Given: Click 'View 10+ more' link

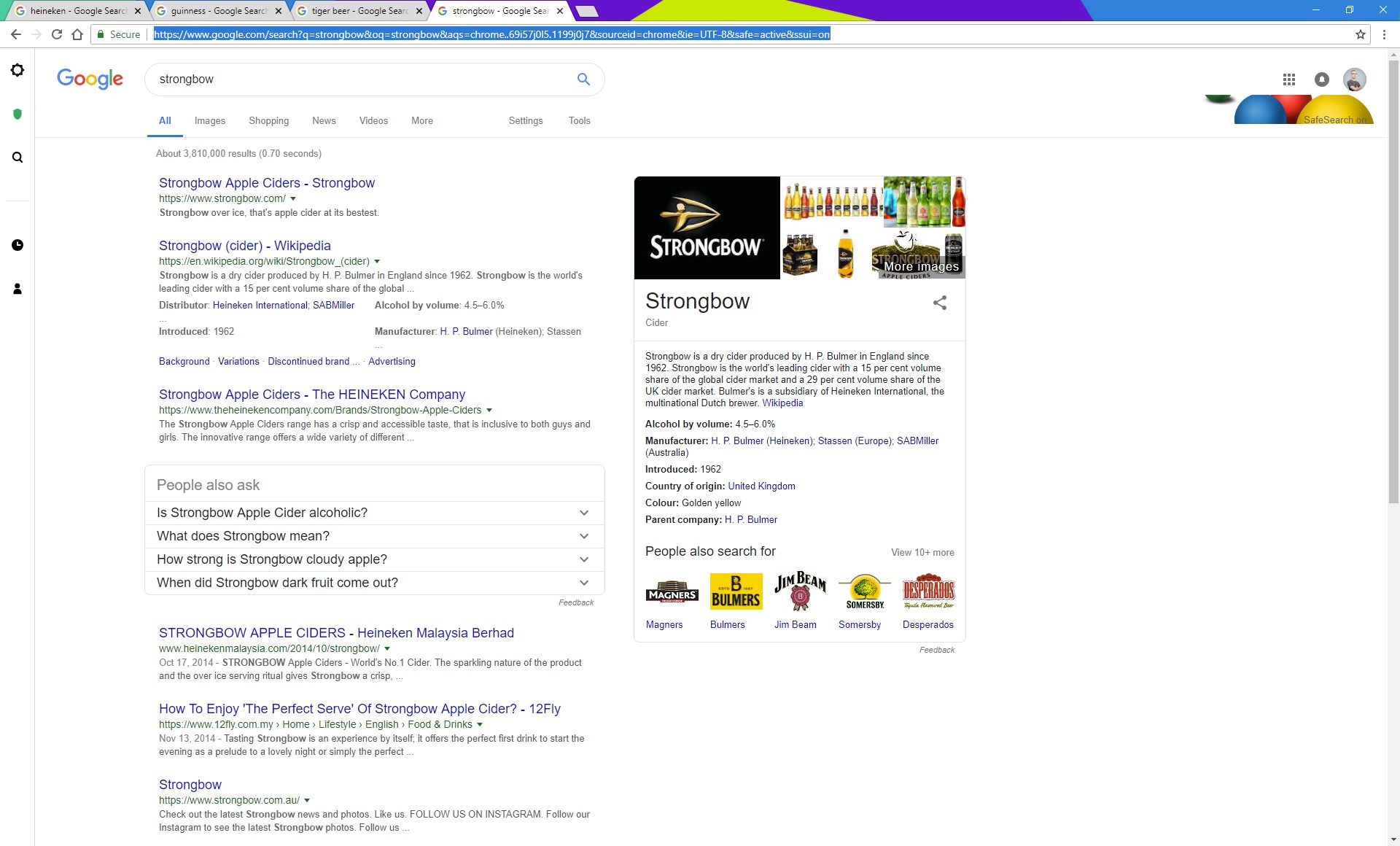Looking at the screenshot, I should click(x=922, y=552).
